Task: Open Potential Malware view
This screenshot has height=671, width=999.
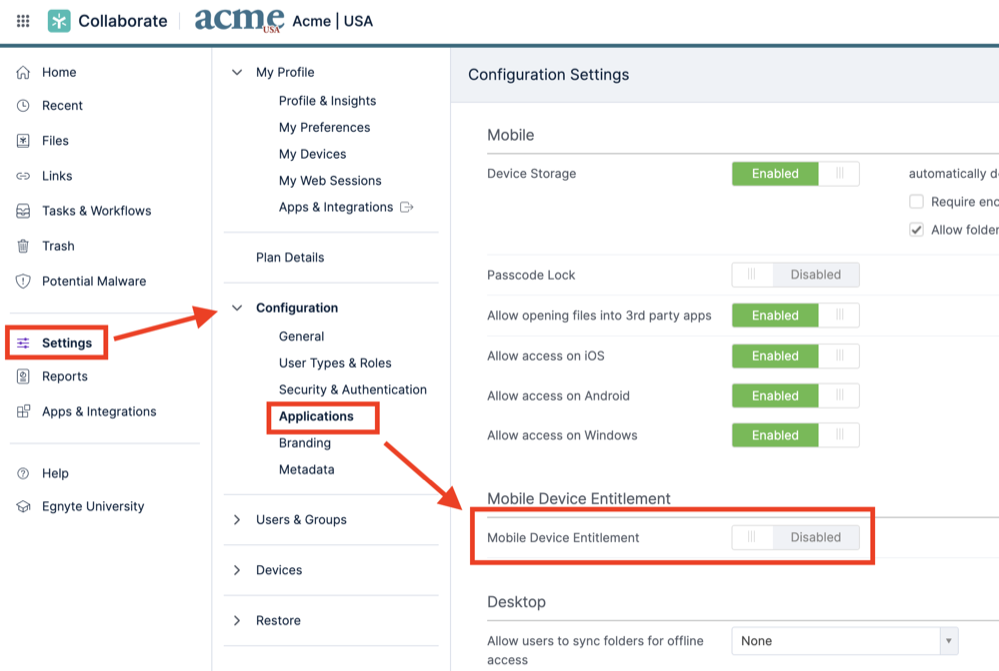Action: 95,281
